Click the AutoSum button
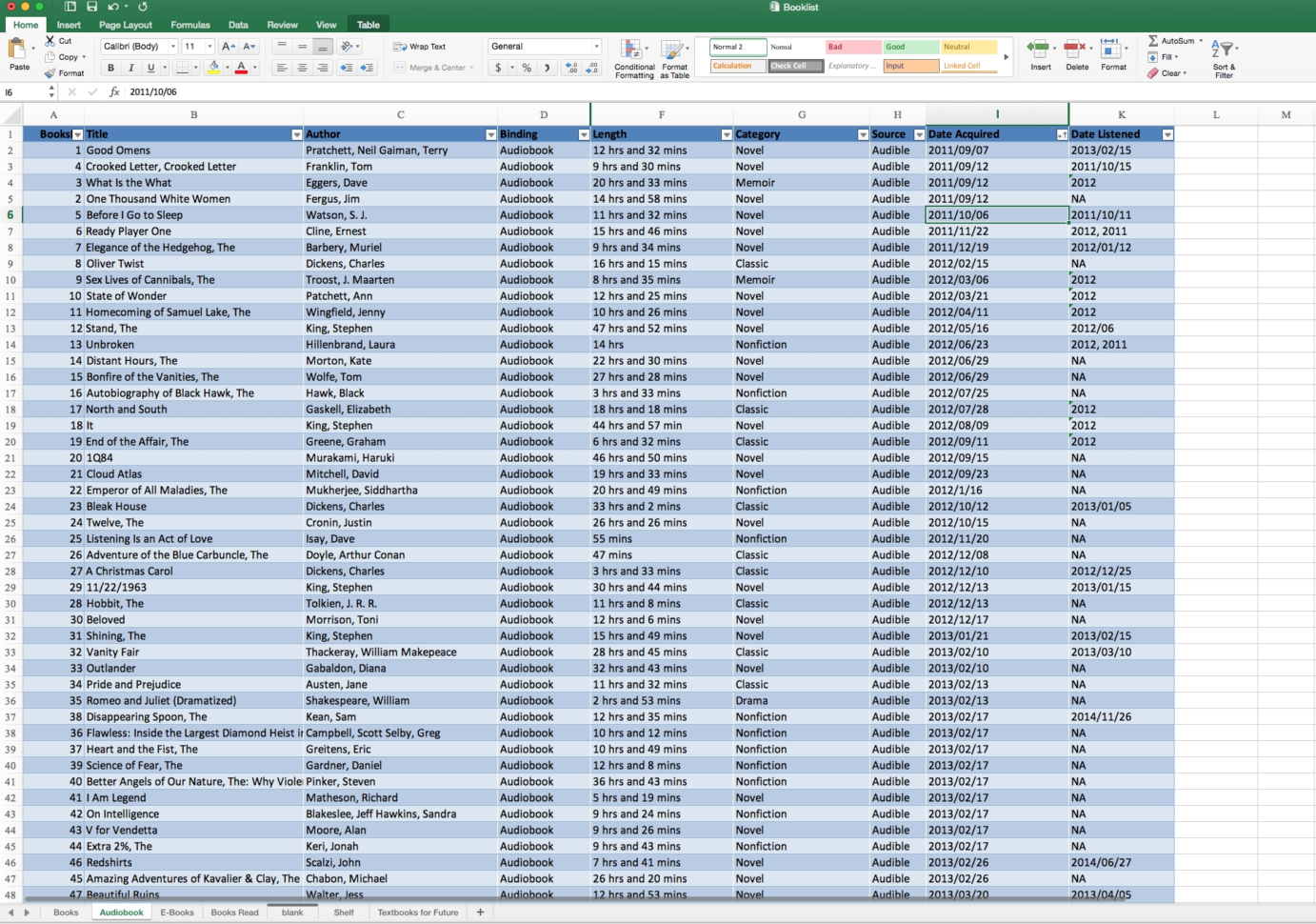 1173,41
